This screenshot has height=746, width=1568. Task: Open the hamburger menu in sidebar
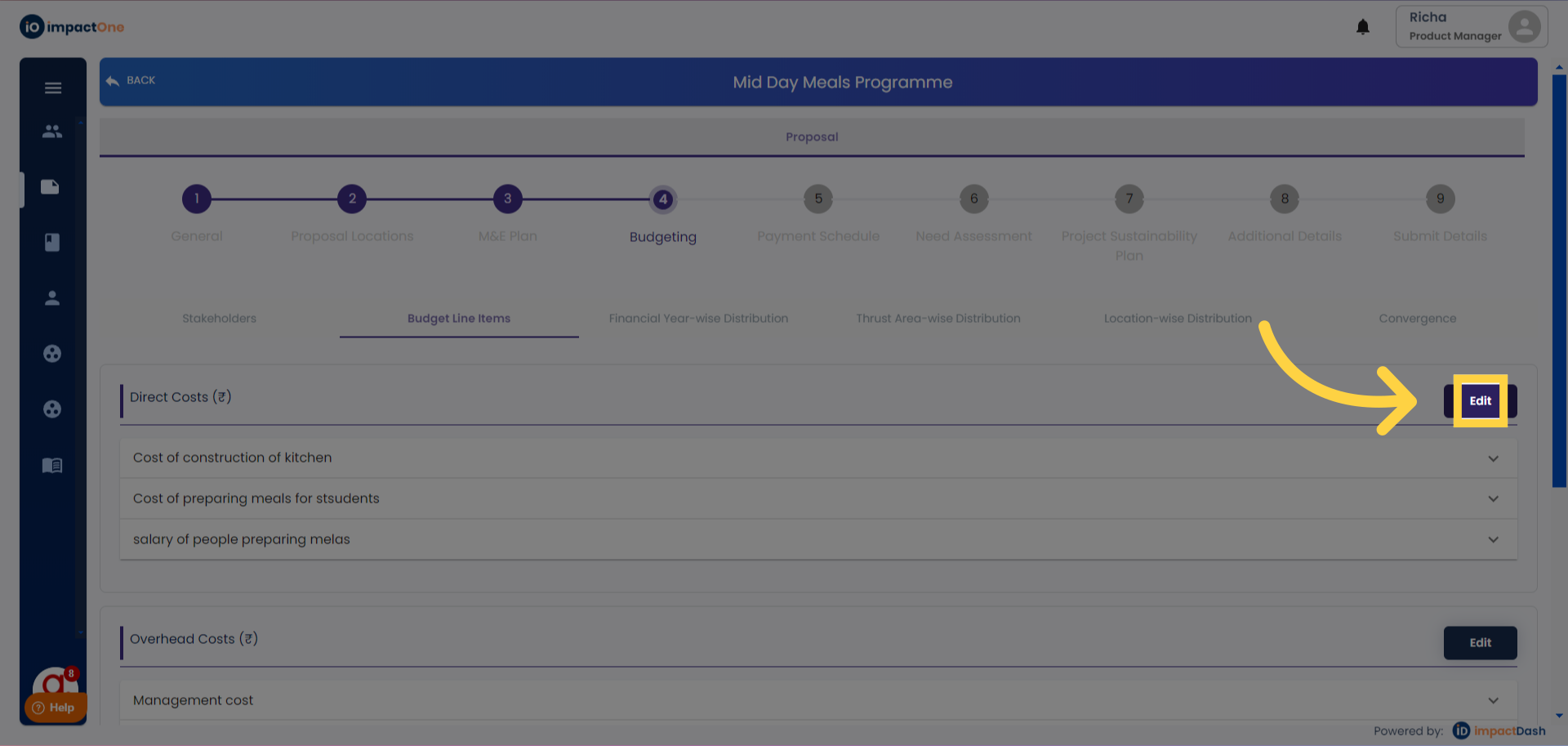[53, 88]
